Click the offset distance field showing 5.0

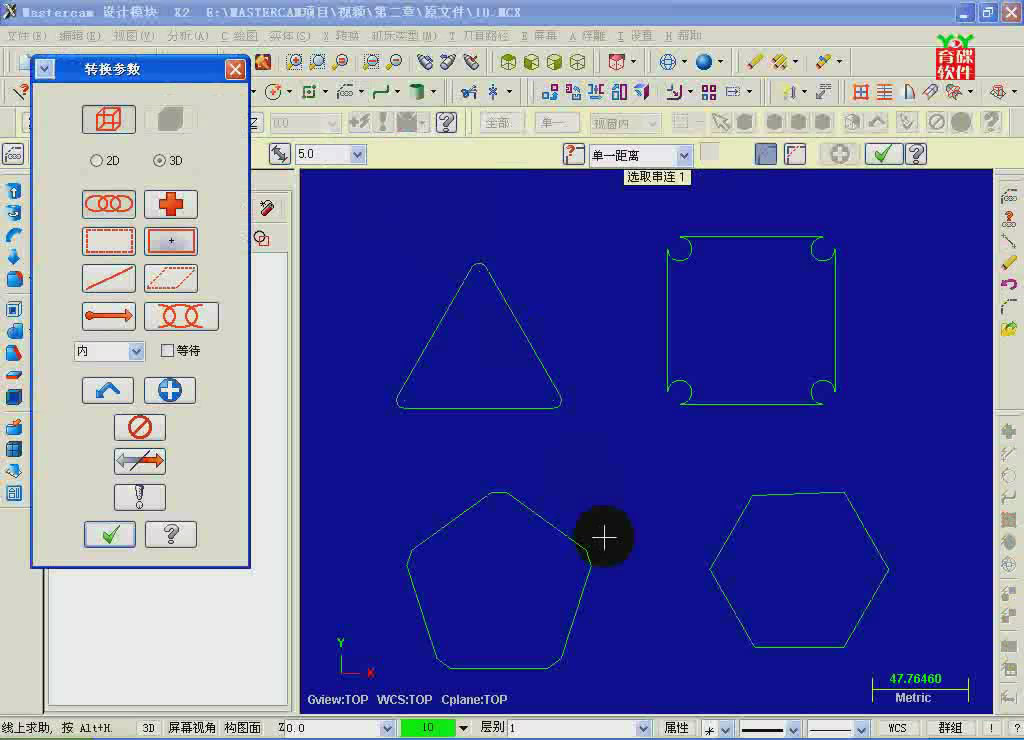coord(323,154)
